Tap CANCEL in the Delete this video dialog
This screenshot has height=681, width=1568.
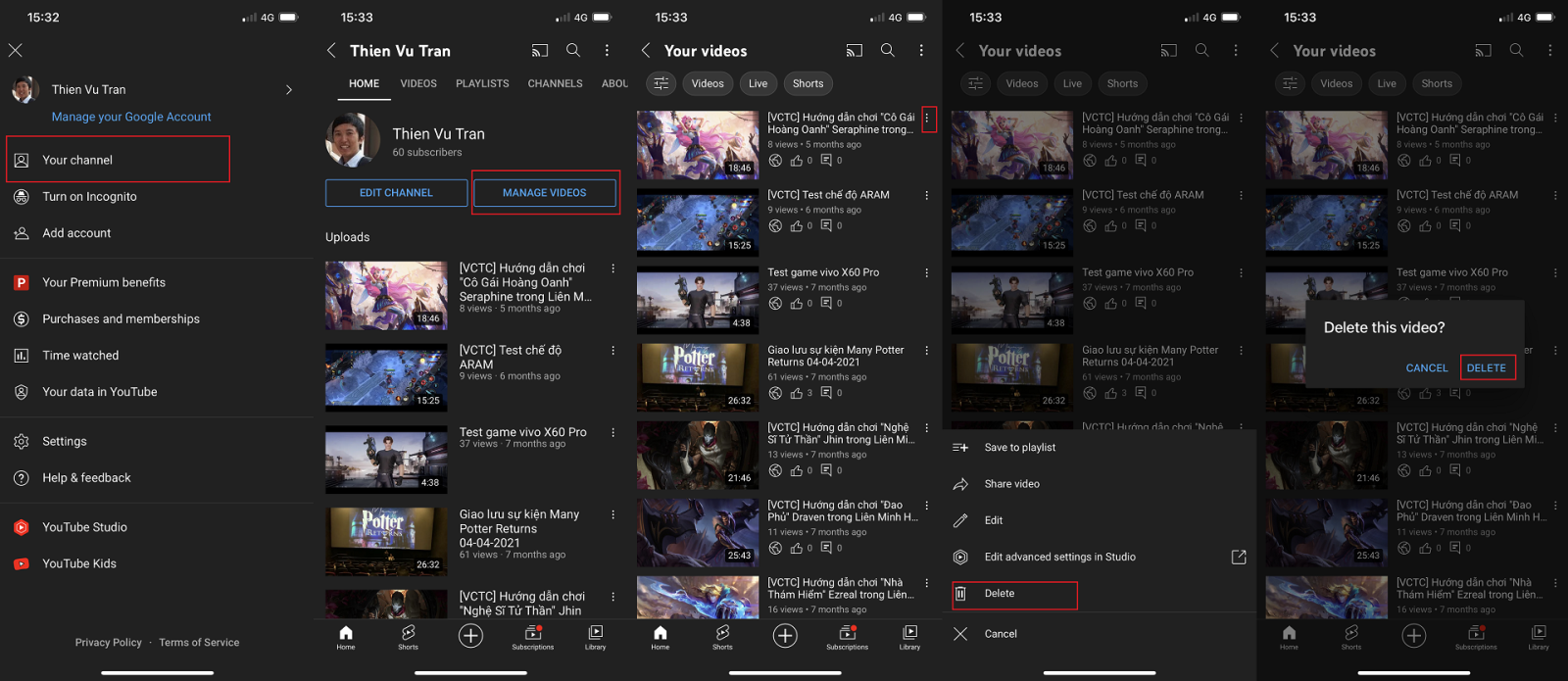pyautogui.click(x=1427, y=368)
